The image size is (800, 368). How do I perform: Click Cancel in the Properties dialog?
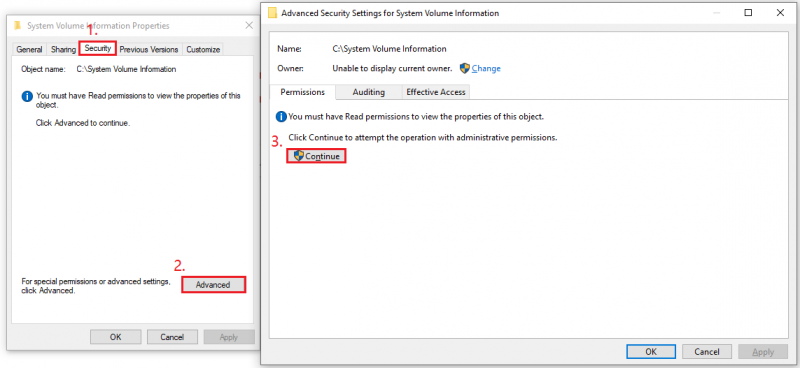(172, 337)
